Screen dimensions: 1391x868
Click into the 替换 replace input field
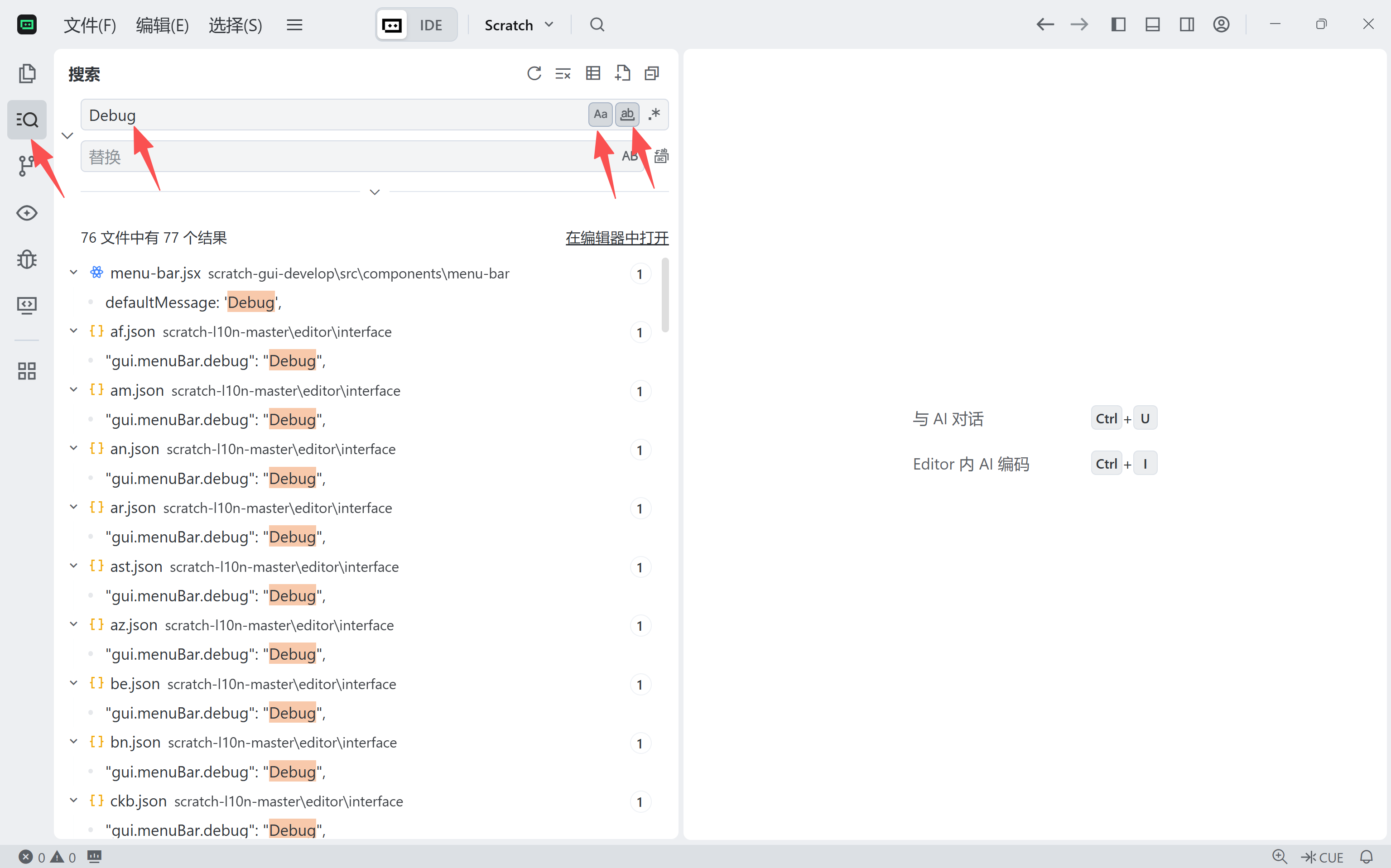[x=345, y=157]
